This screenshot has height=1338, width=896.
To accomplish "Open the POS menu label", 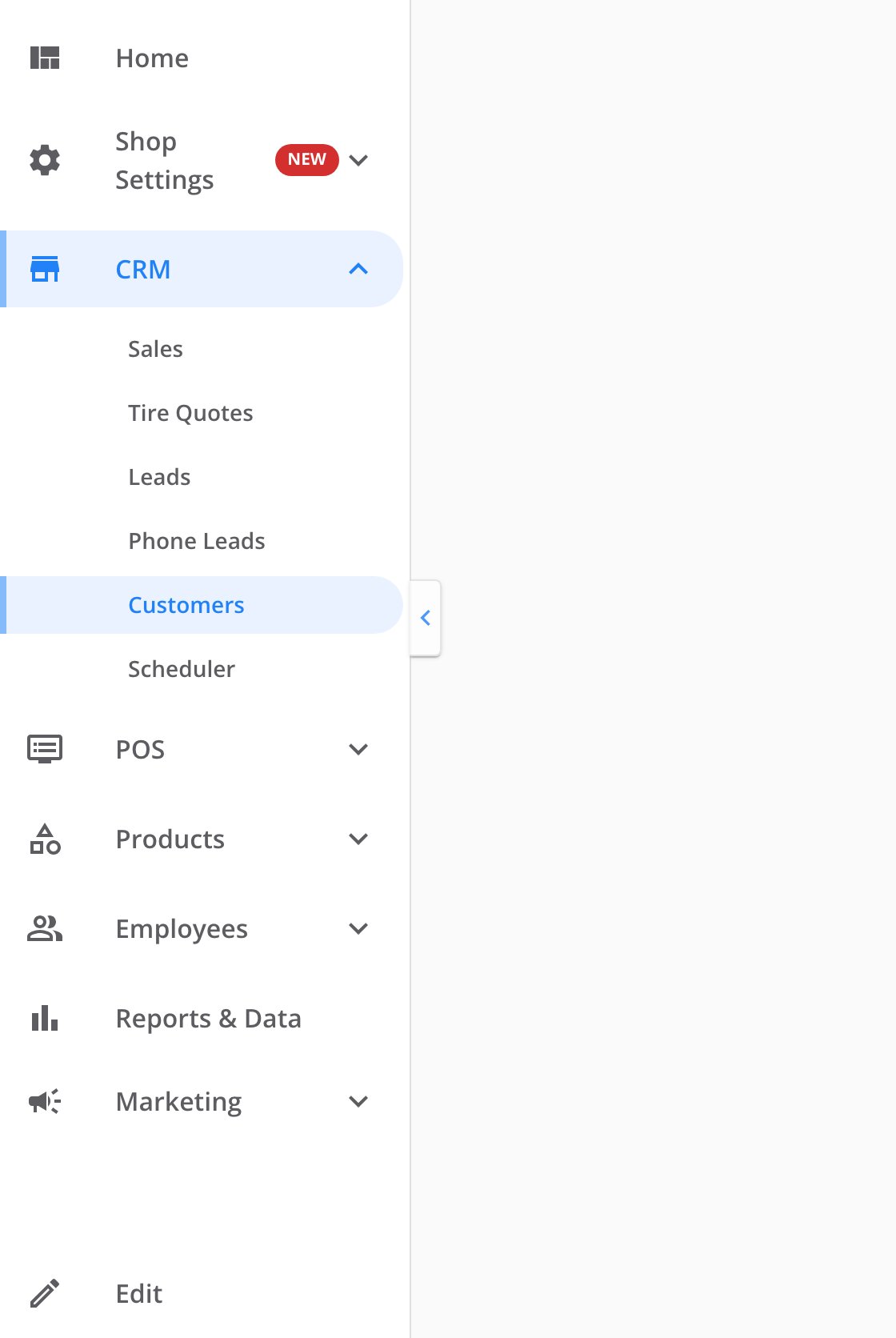I will [x=140, y=750].
